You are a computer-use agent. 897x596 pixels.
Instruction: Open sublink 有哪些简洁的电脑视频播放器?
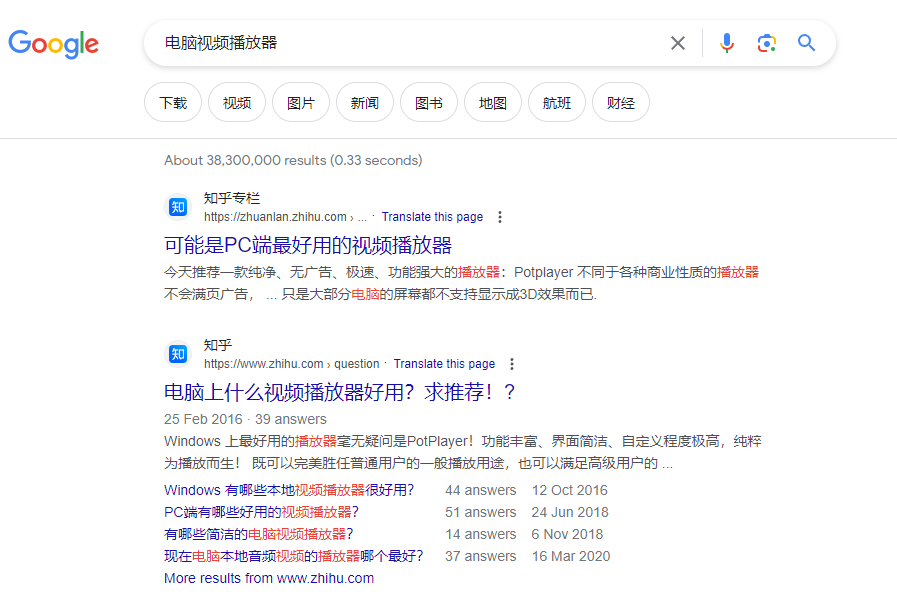[x=259, y=534]
